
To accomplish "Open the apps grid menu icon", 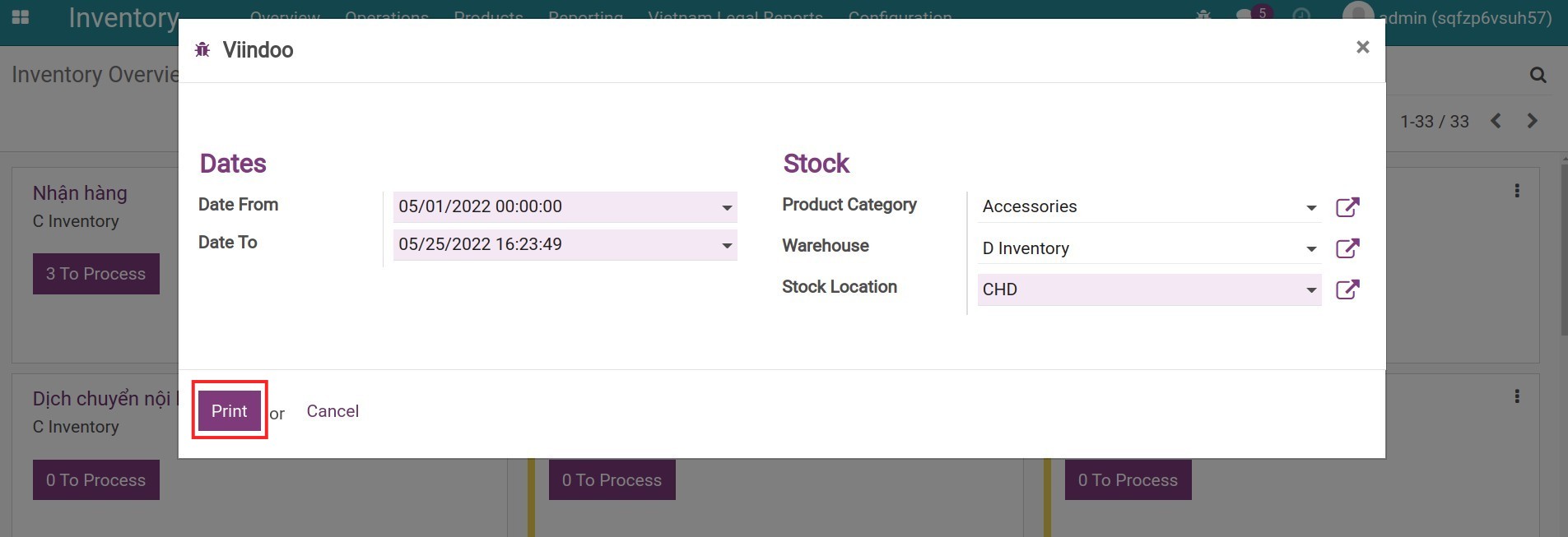I will point(21,17).
